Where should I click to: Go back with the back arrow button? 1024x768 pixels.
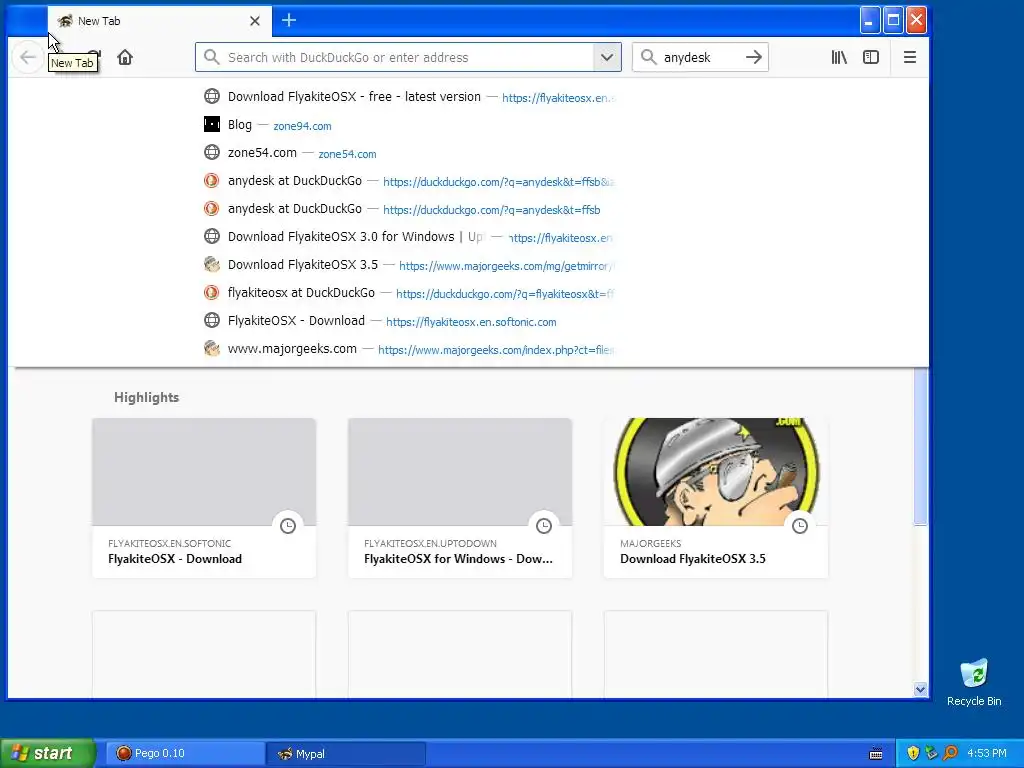(x=27, y=57)
